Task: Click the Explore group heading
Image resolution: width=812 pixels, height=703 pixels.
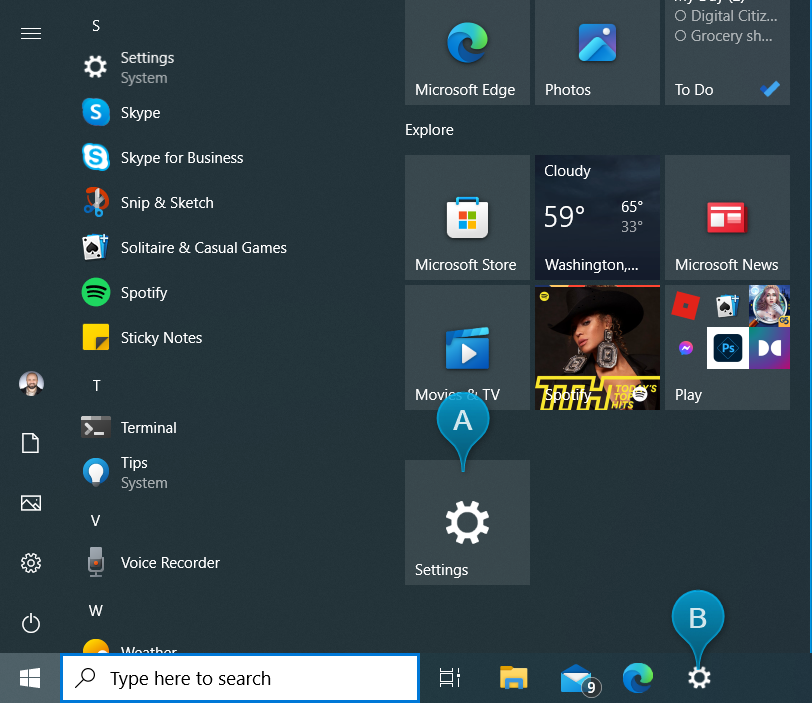Action: point(429,130)
